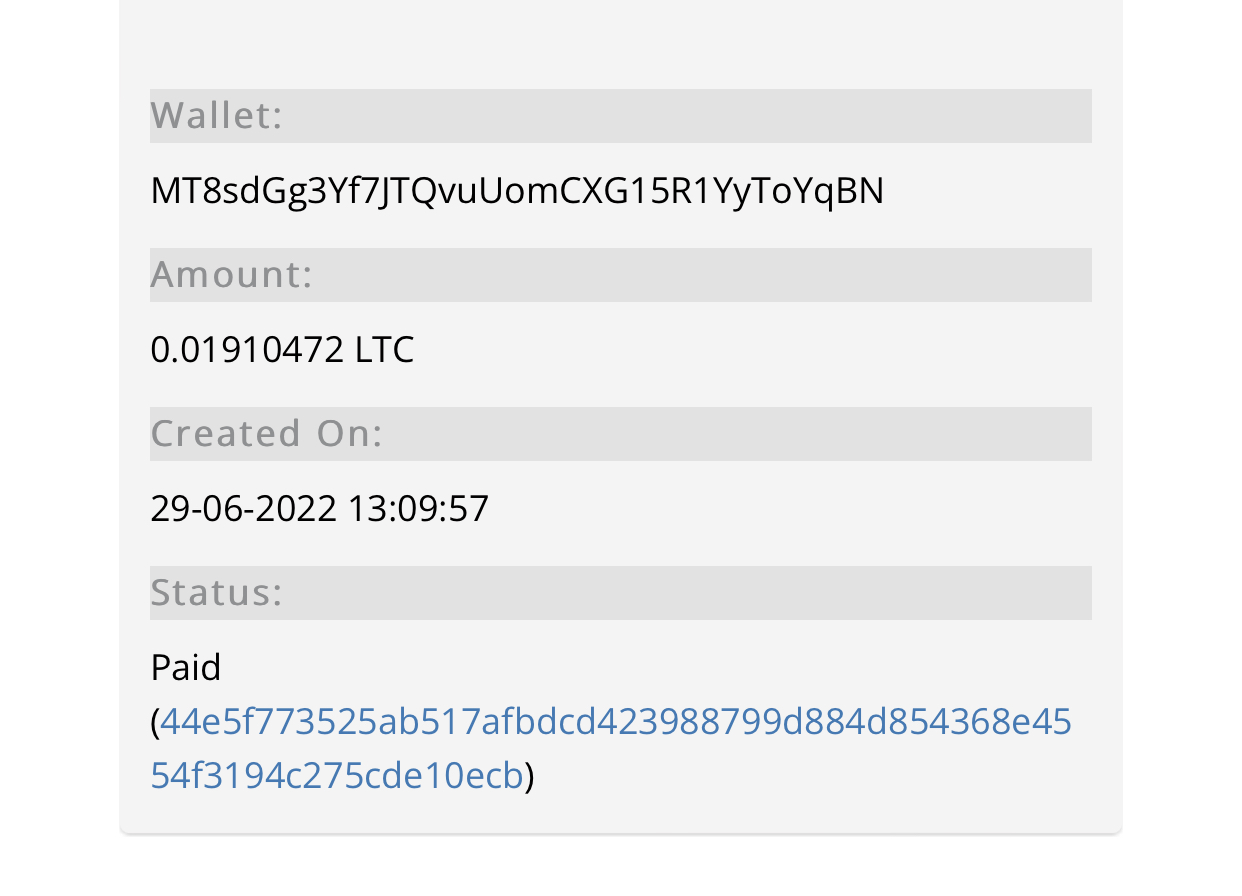Click the time 13:09:57
1242x896 pixels.
click(x=418, y=509)
